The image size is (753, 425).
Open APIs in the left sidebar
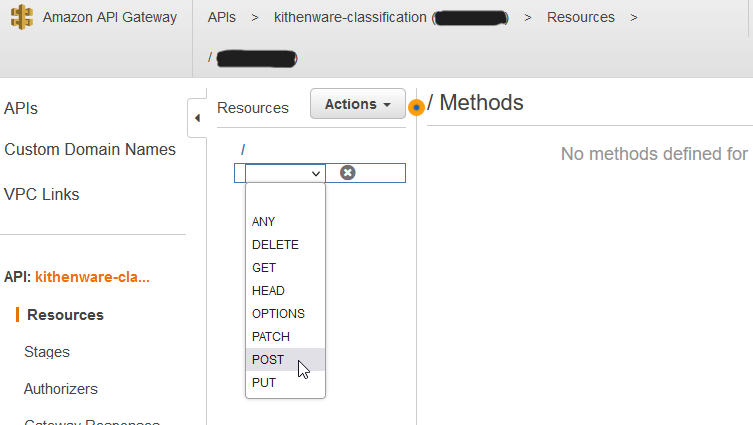click(21, 109)
